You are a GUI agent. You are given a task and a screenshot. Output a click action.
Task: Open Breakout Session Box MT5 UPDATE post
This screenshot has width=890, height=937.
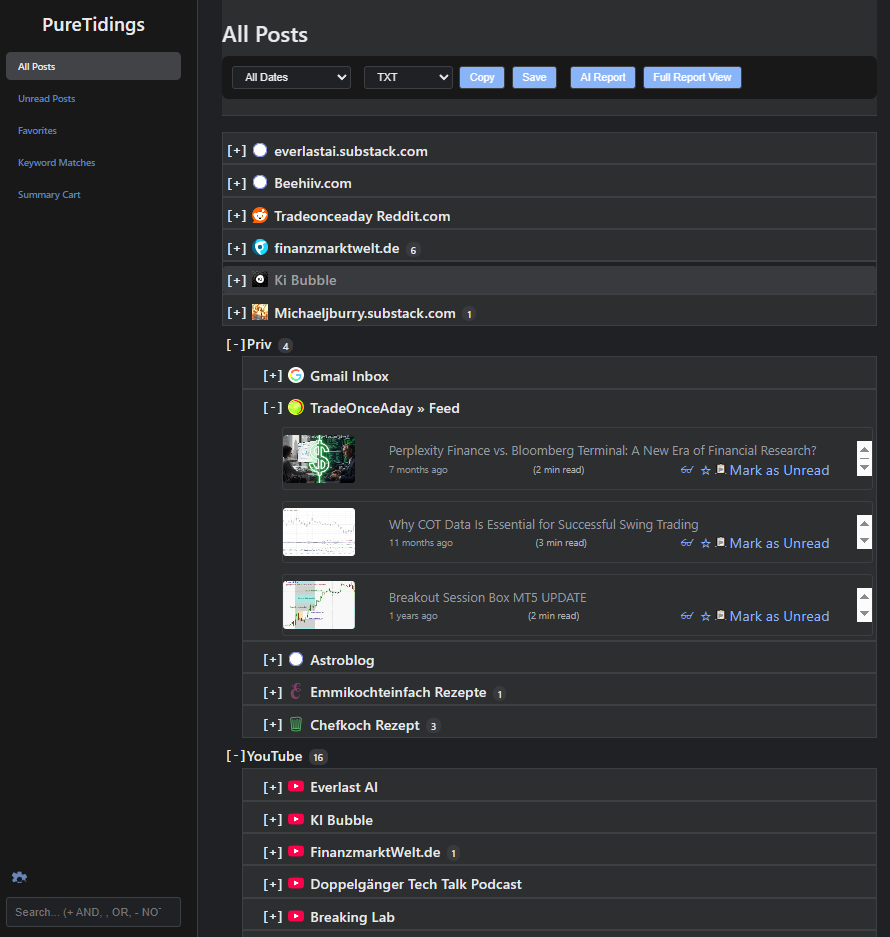tap(488, 598)
